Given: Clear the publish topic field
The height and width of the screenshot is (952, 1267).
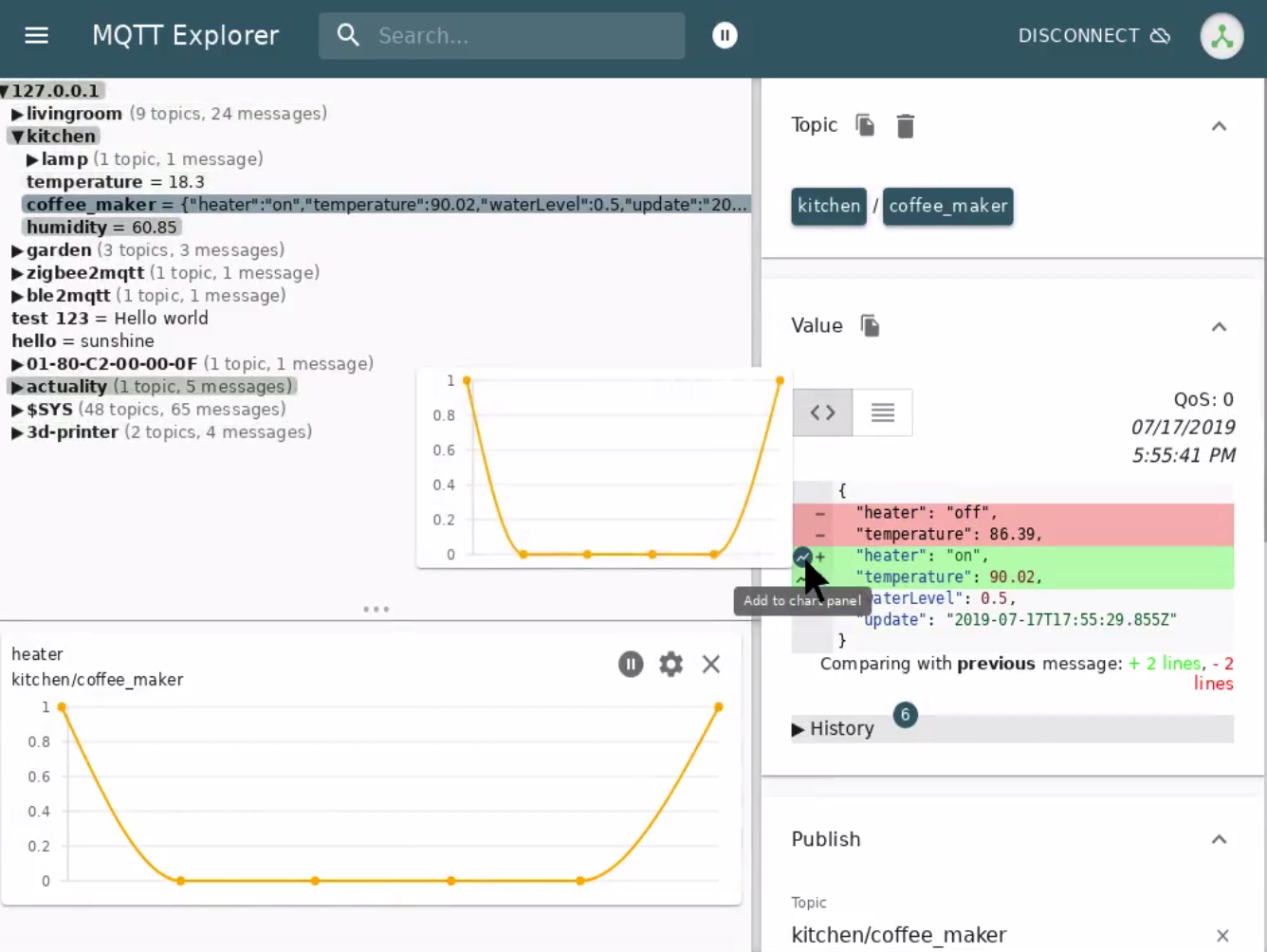Looking at the screenshot, I should pyautogui.click(x=1222, y=936).
